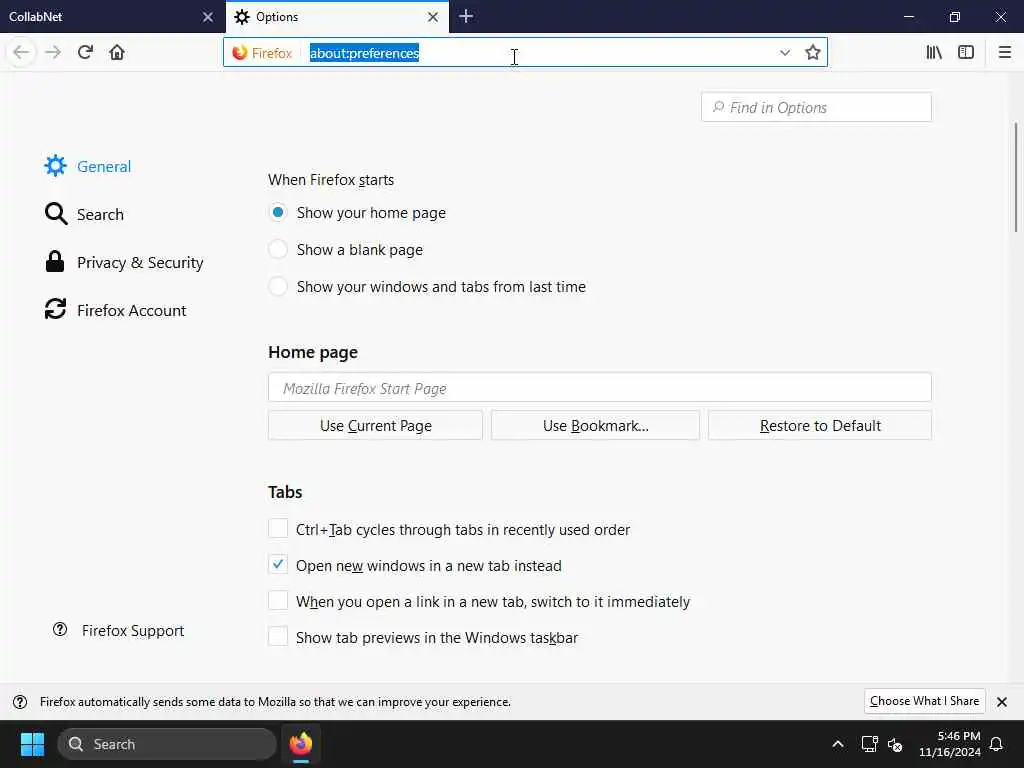This screenshot has width=1024, height=768.
Task: Select Show your windows and tabs from last time
Action: pos(278,286)
